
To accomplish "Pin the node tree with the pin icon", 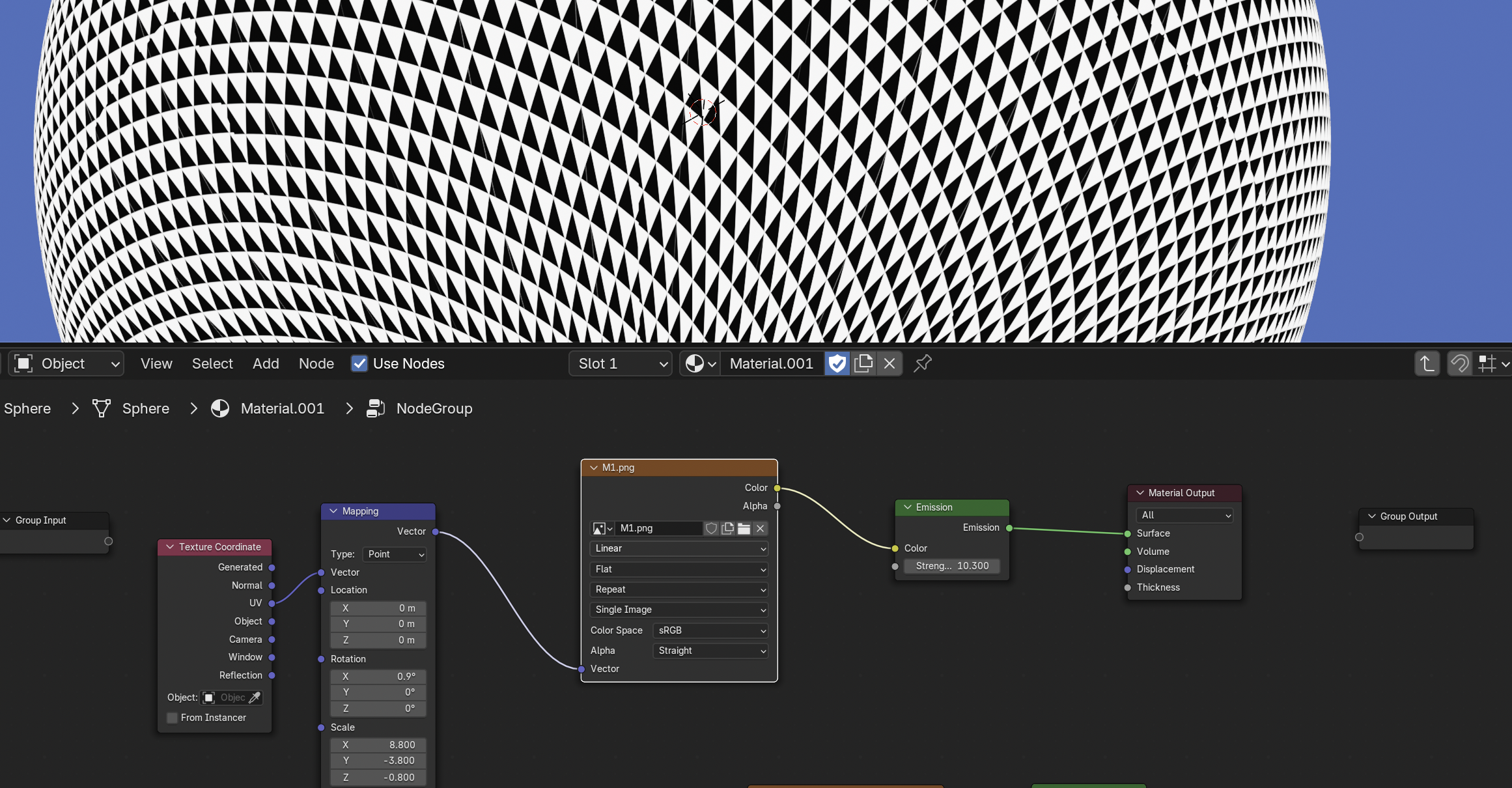I will click(923, 363).
